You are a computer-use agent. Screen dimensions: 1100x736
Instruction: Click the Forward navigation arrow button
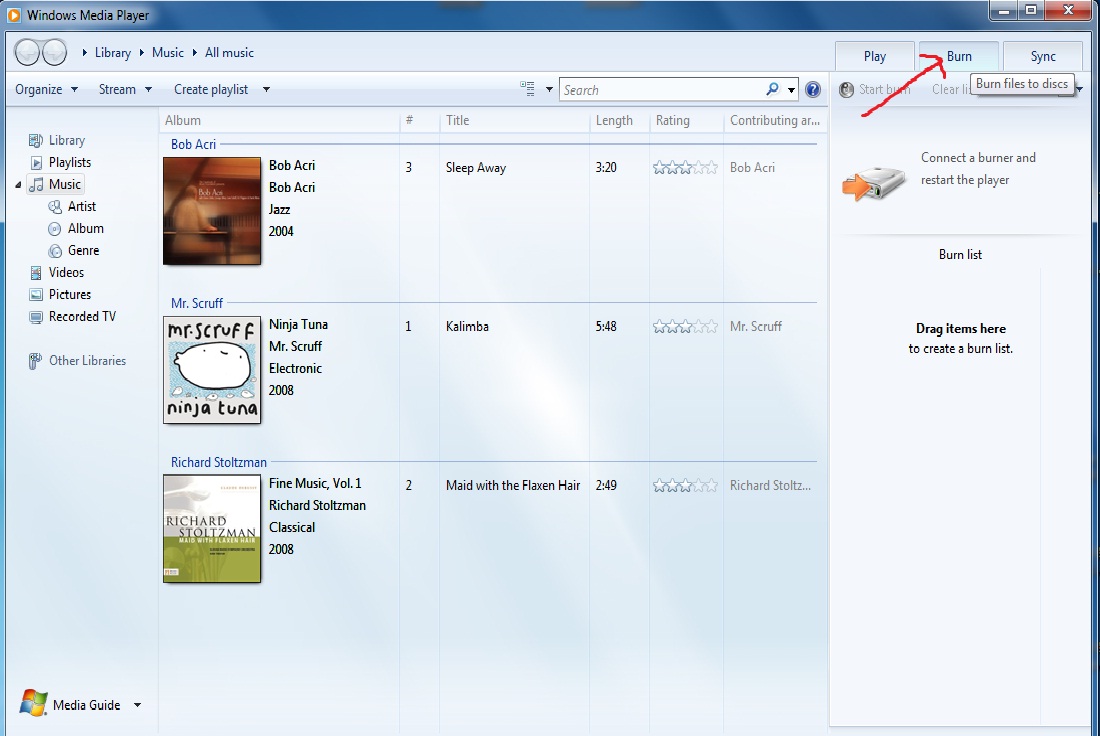[x=55, y=52]
